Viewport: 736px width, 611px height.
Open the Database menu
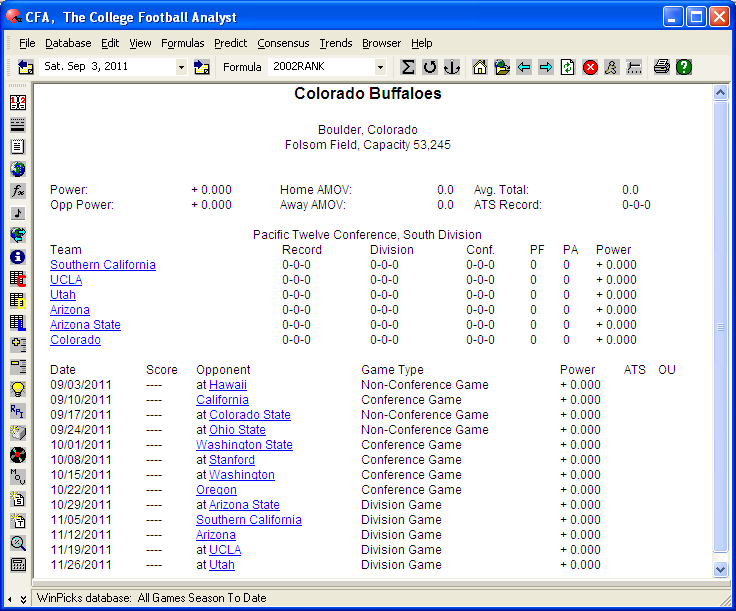coord(68,43)
